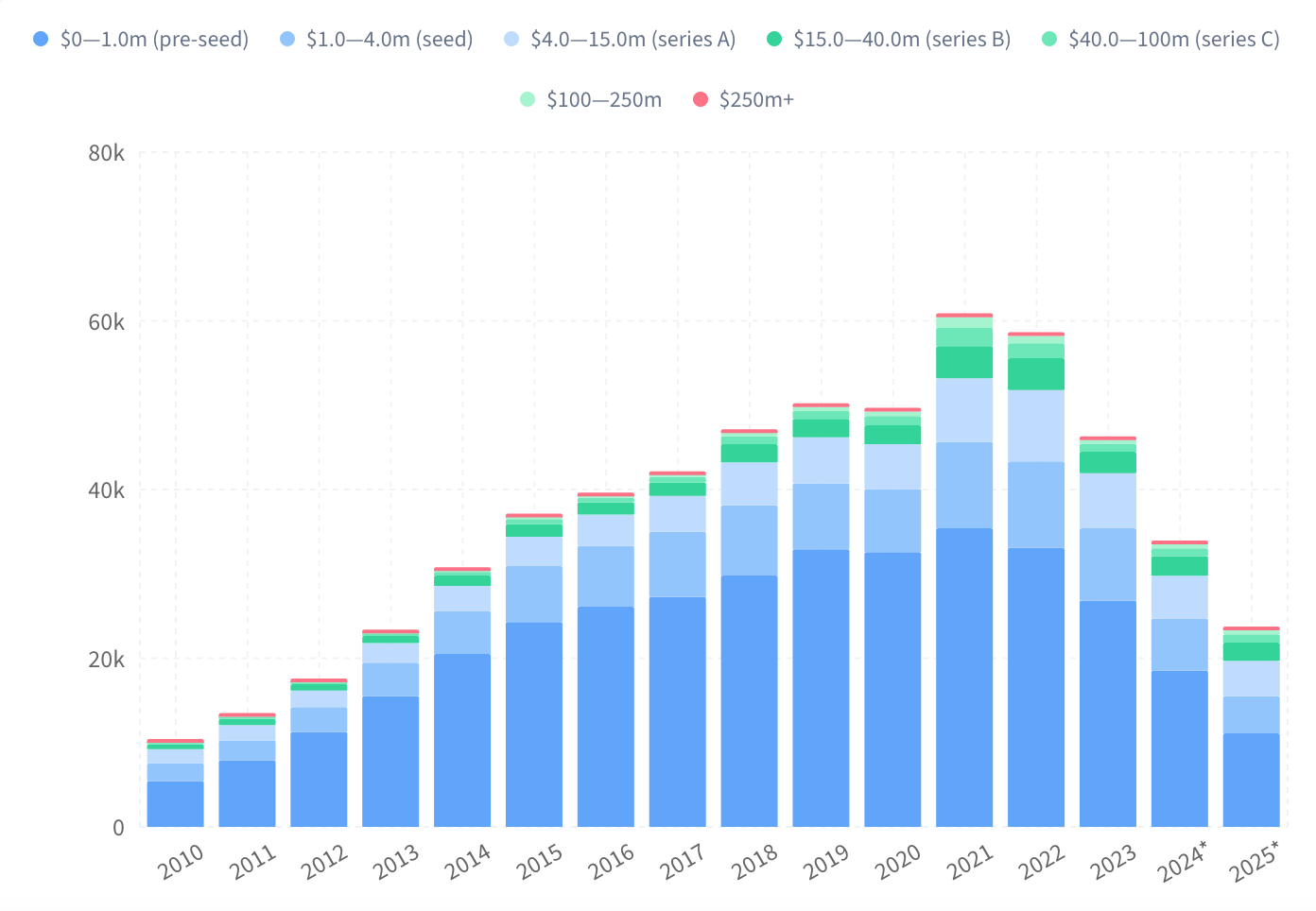Select the "$1.0—4.0m (seed)" legend label
The image size is (1316, 911).
[390, 39]
